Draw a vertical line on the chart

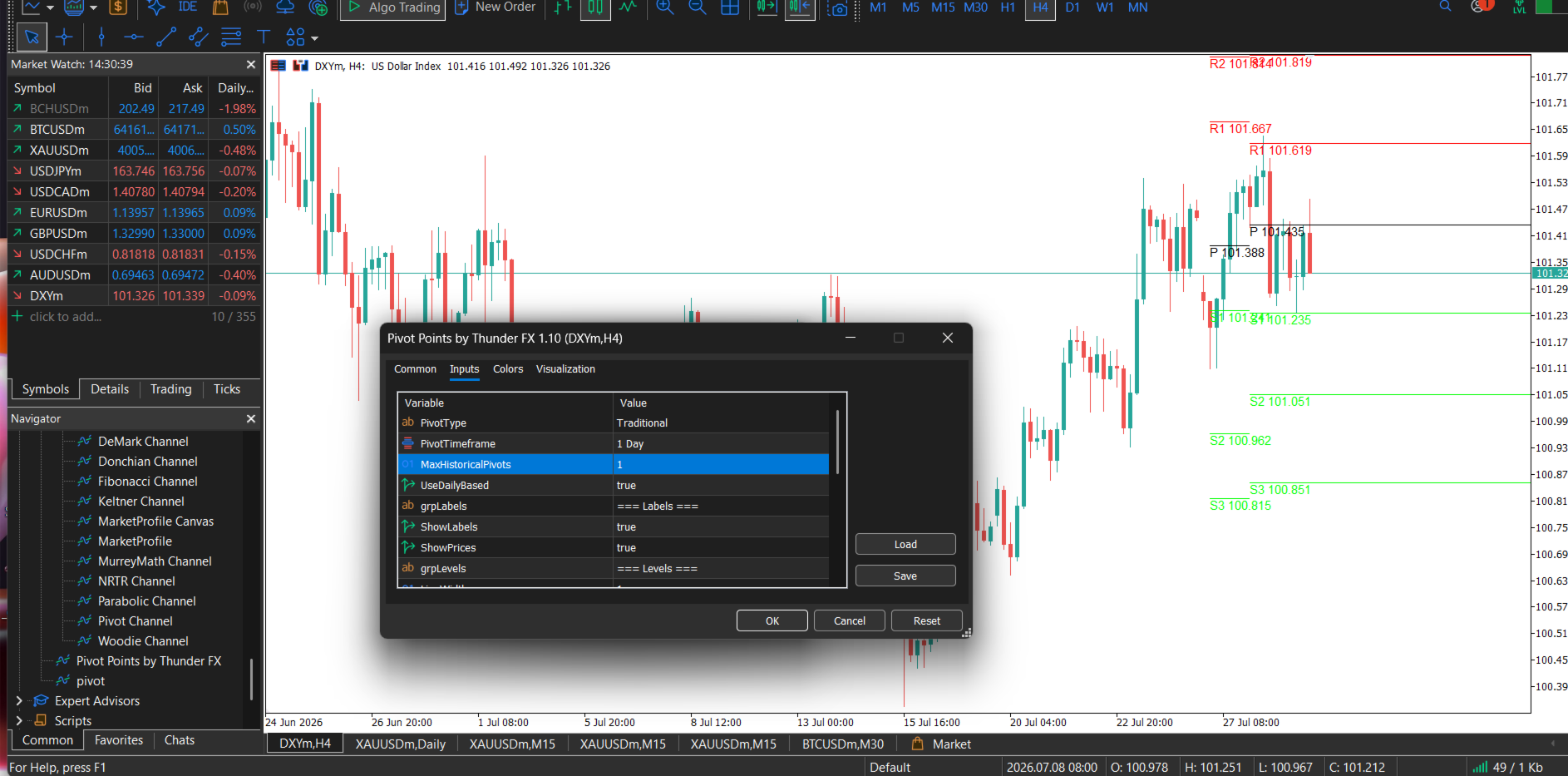tap(101, 37)
